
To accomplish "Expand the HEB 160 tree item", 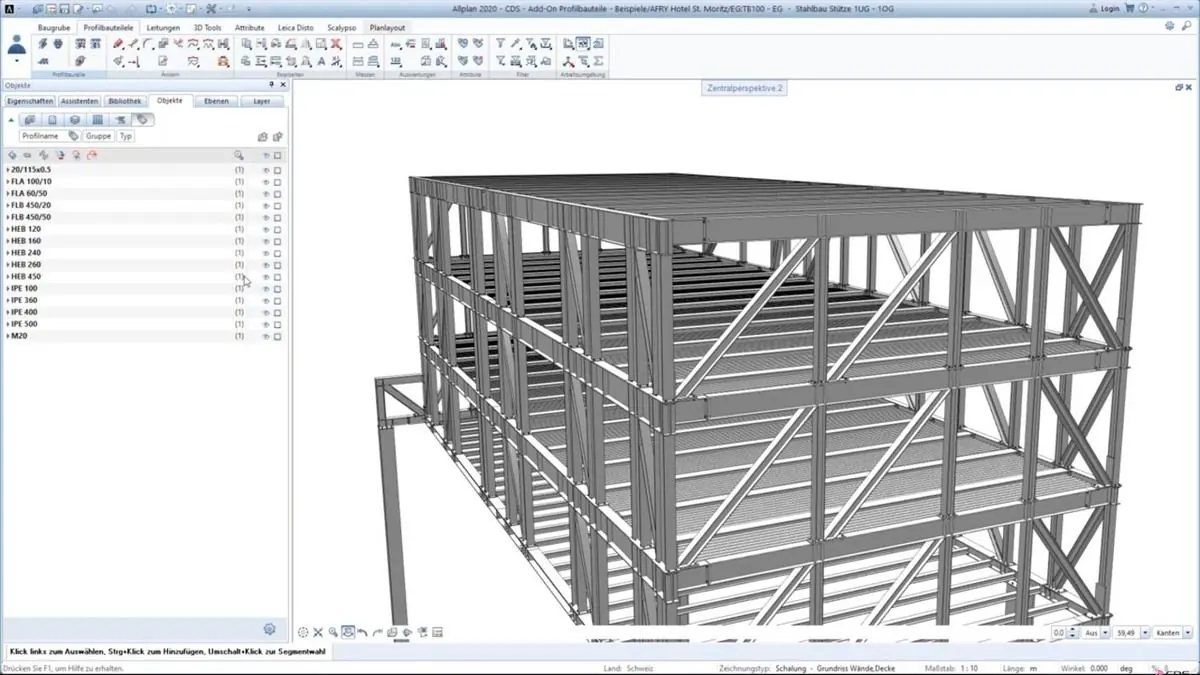I will pyautogui.click(x=8, y=241).
